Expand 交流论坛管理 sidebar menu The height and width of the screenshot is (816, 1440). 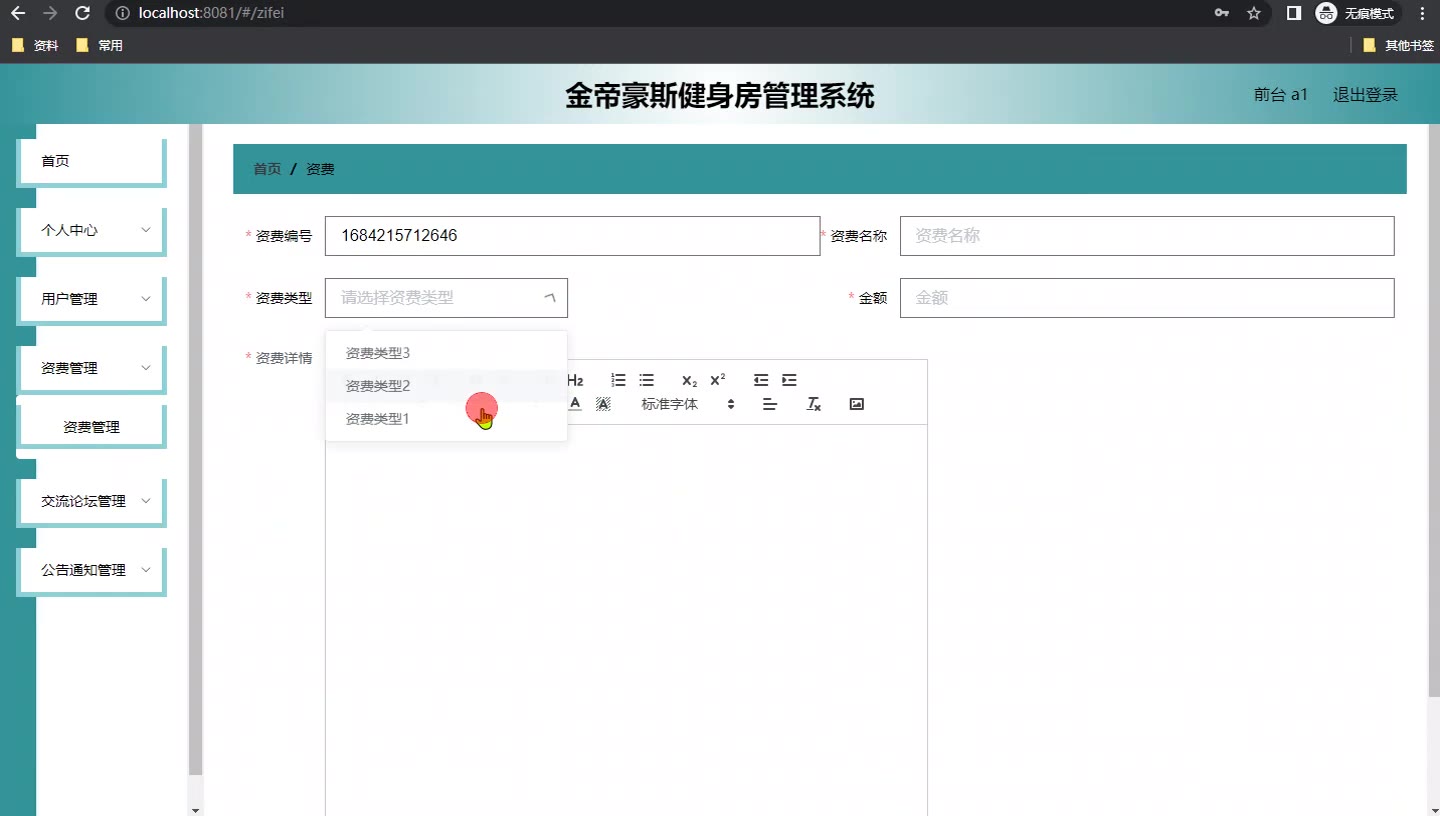pyautogui.click(x=91, y=501)
